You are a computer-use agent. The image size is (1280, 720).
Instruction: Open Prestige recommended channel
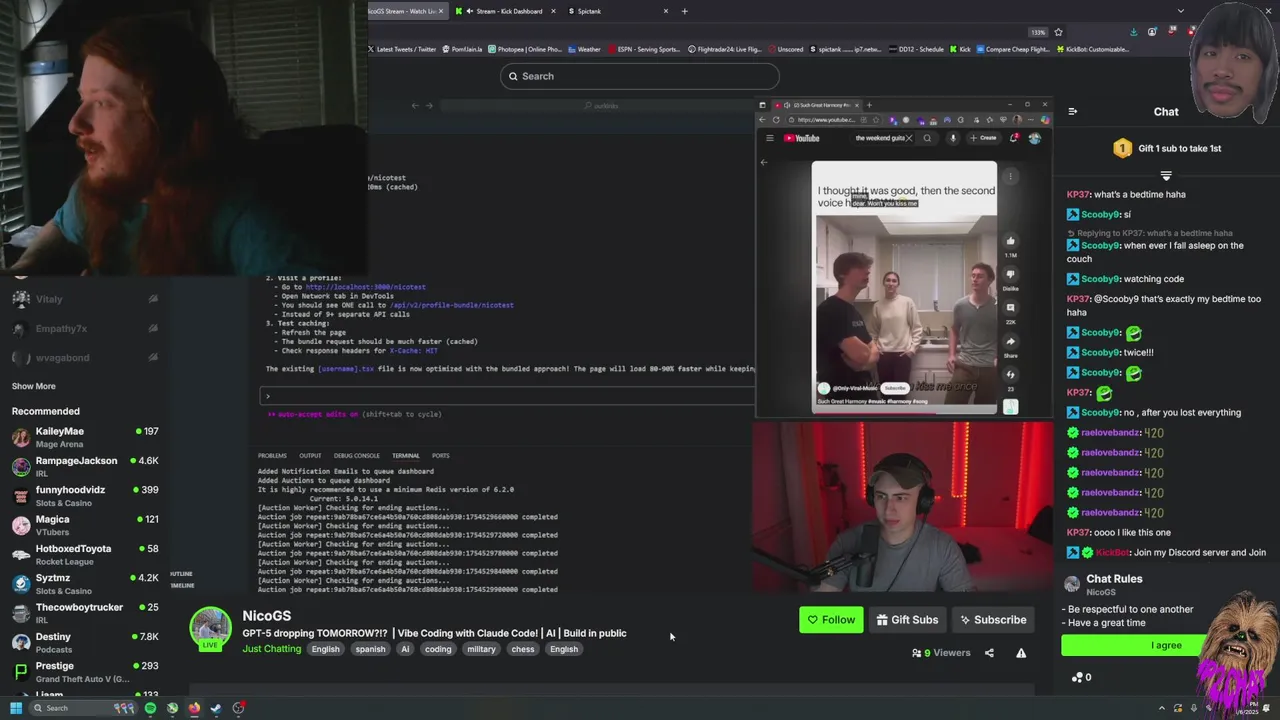coord(85,672)
